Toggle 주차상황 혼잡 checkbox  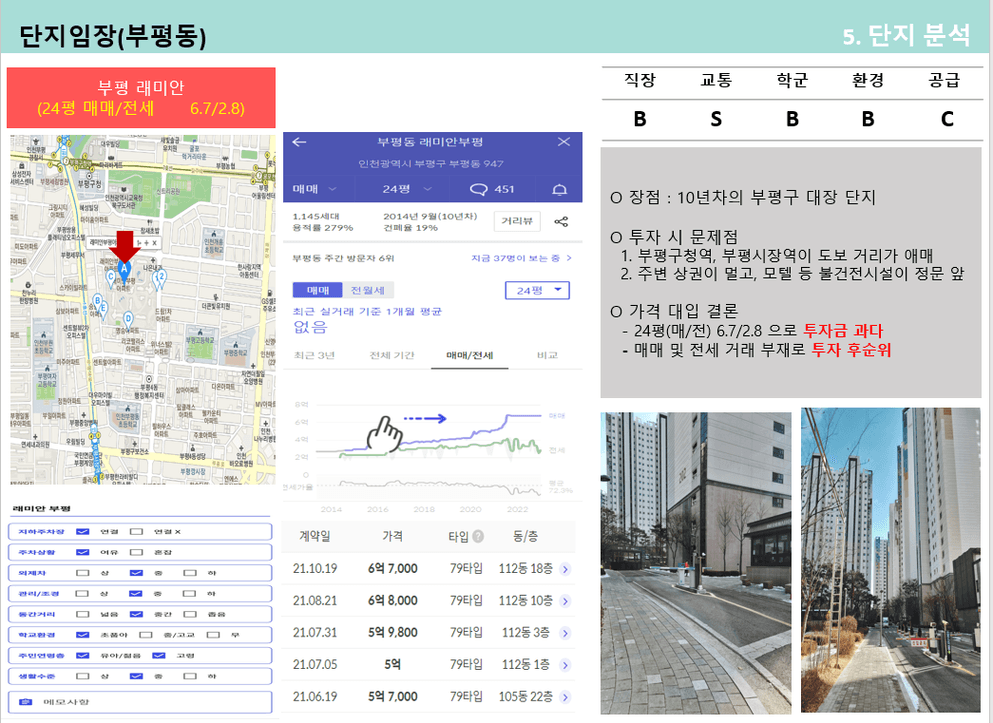pos(136,552)
